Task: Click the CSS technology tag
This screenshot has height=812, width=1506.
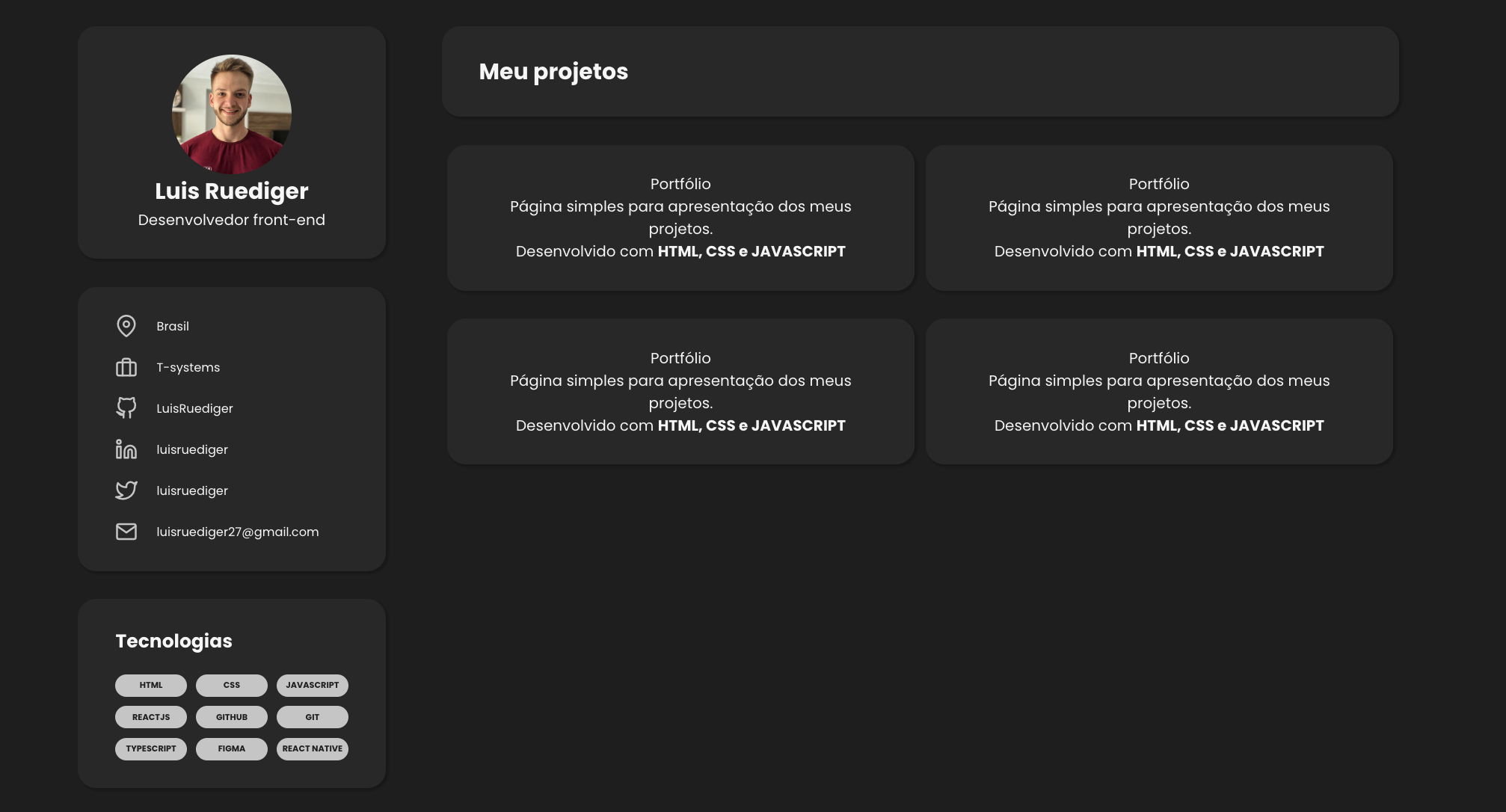Action: pyautogui.click(x=232, y=685)
